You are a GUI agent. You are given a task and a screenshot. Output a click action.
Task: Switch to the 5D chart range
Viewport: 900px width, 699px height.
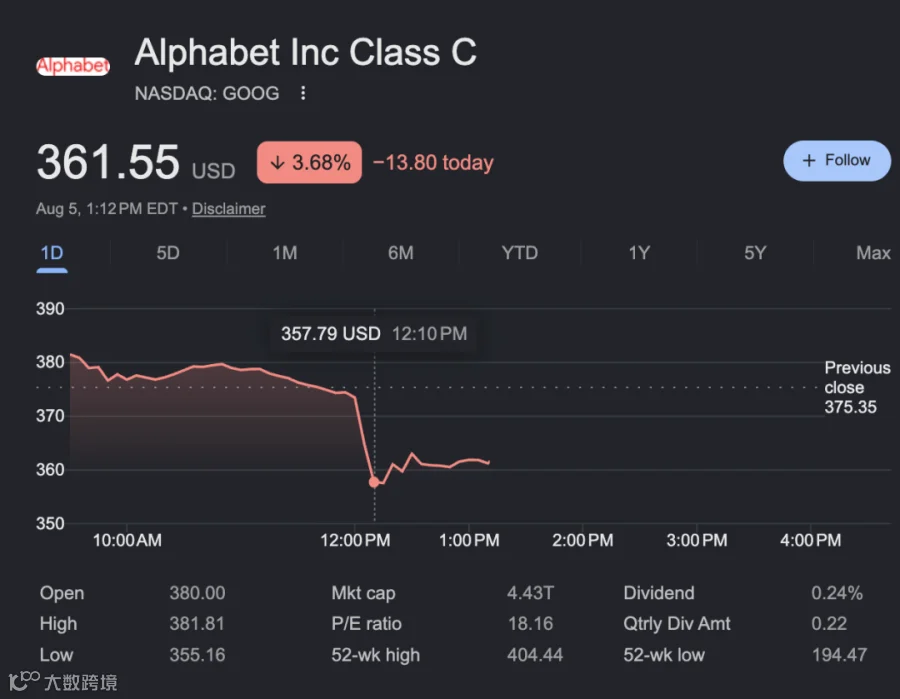168,253
